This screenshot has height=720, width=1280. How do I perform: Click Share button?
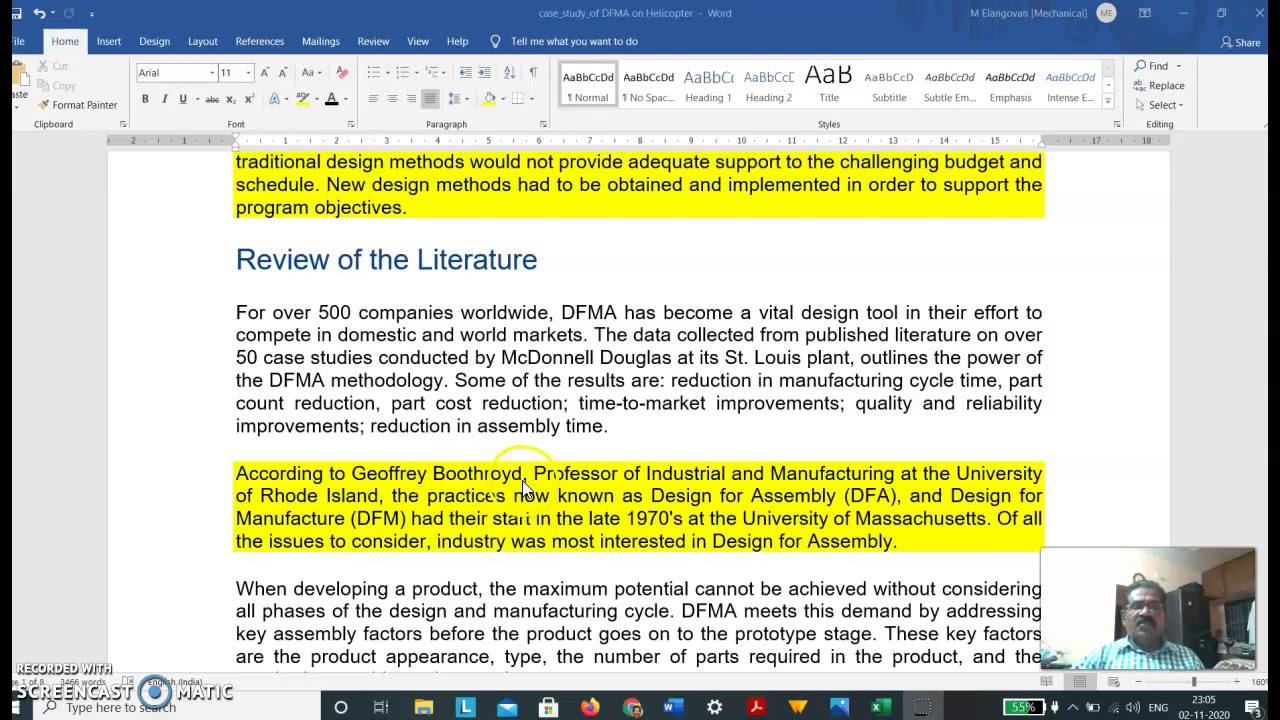[1241, 42]
